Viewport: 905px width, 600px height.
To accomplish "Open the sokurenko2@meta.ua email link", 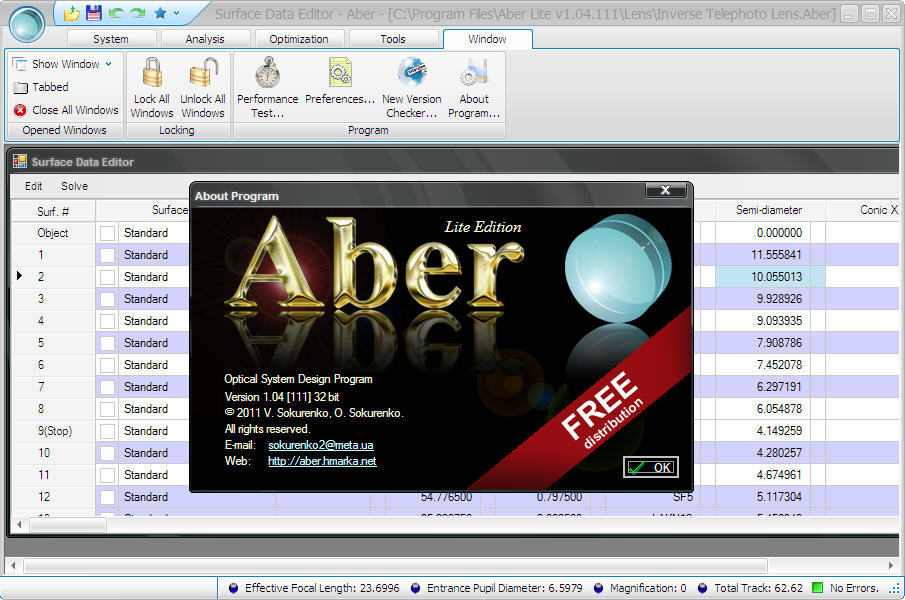I will coord(321,445).
